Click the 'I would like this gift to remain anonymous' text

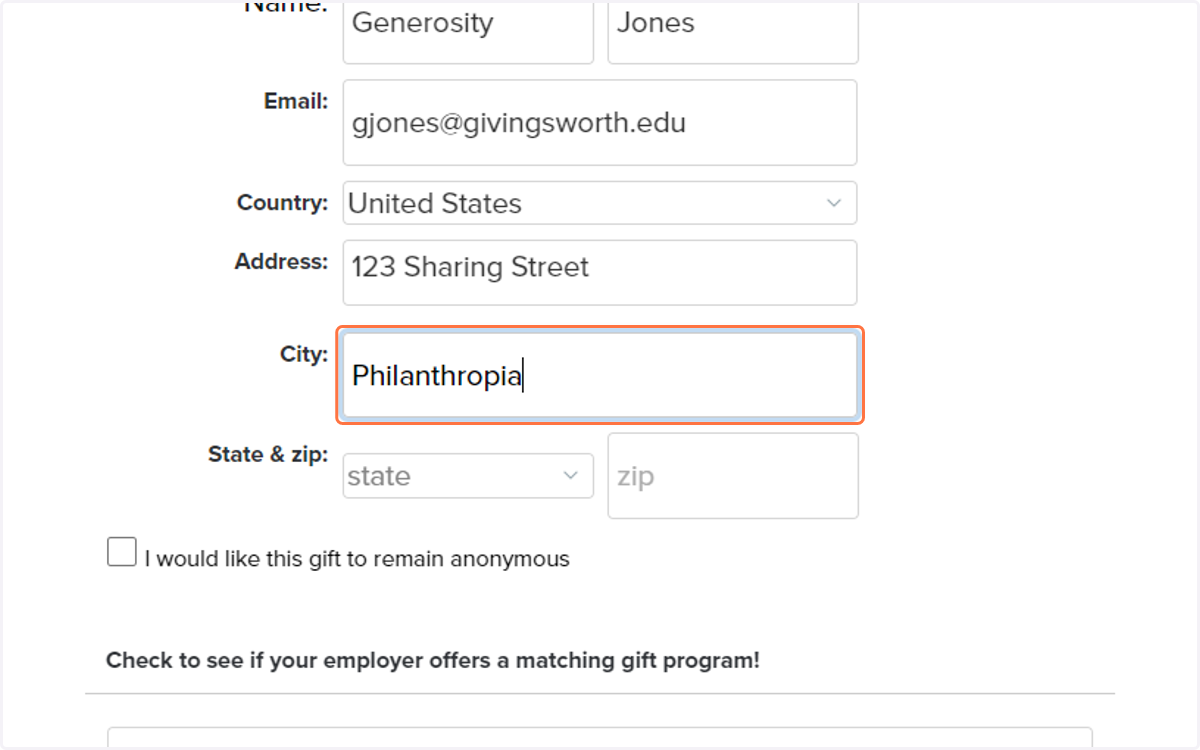[x=357, y=559]
